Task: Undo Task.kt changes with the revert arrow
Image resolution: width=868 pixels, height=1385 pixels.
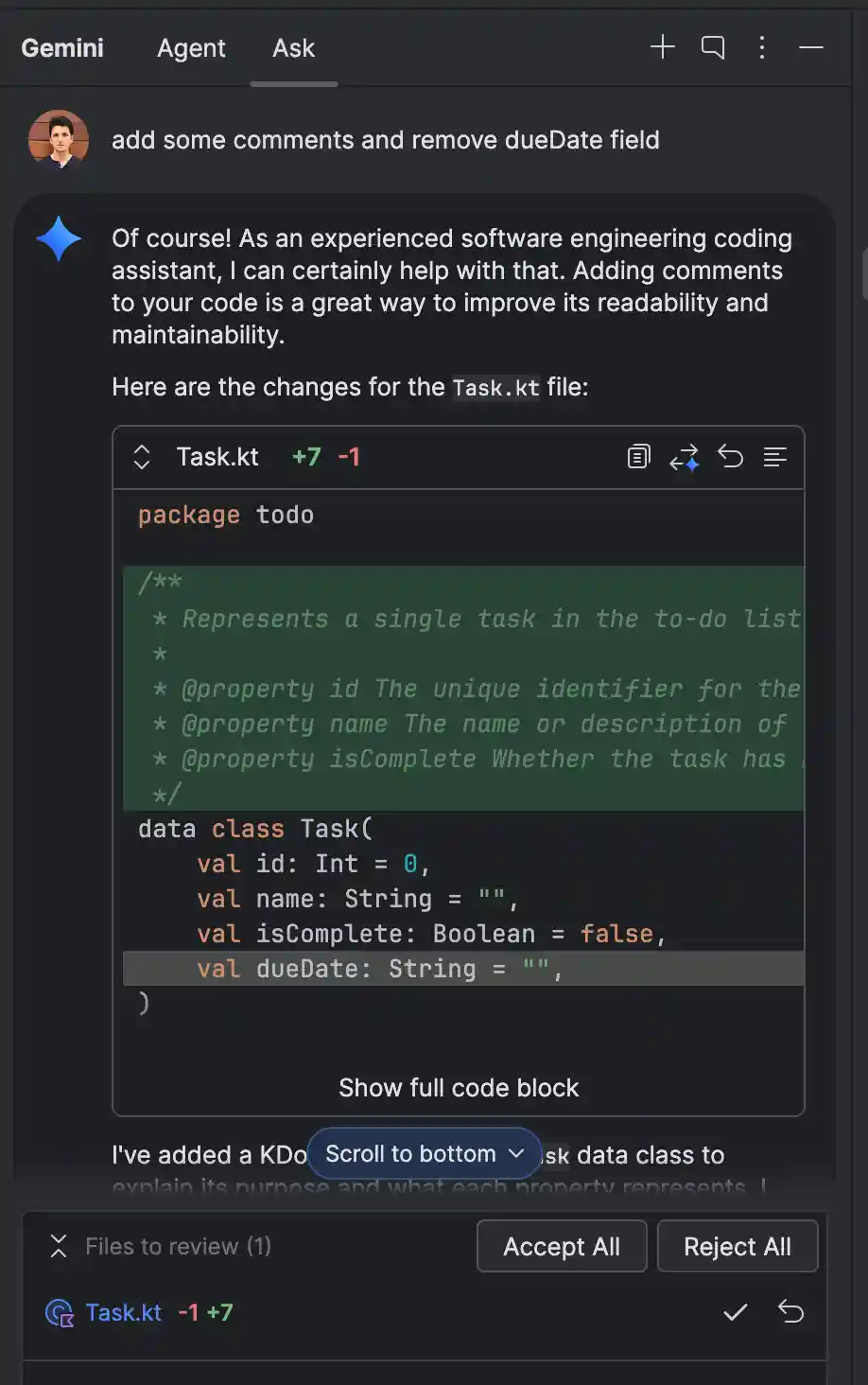Action: [792, 1312]
